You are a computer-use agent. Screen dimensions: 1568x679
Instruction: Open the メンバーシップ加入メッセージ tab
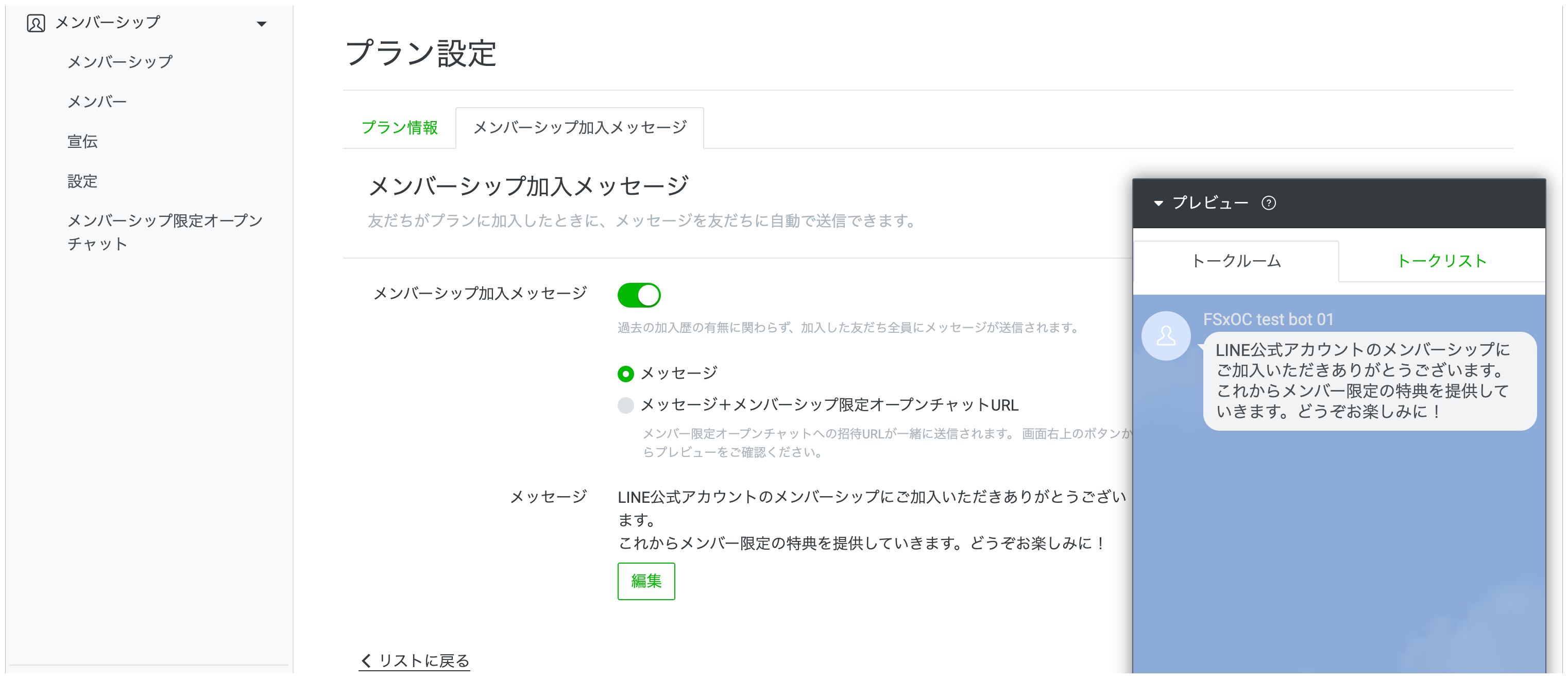(580, 128)
